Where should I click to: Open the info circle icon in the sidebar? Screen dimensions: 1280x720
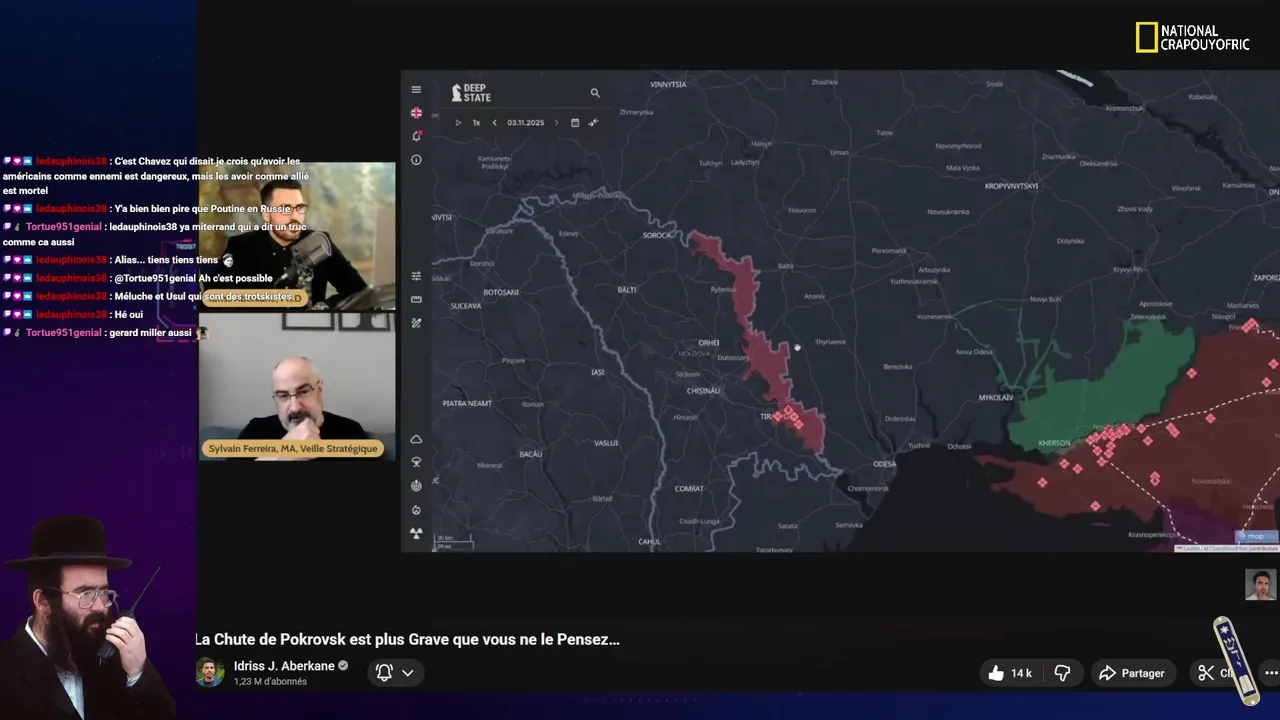pyautogui.click(x=416, y=160)
